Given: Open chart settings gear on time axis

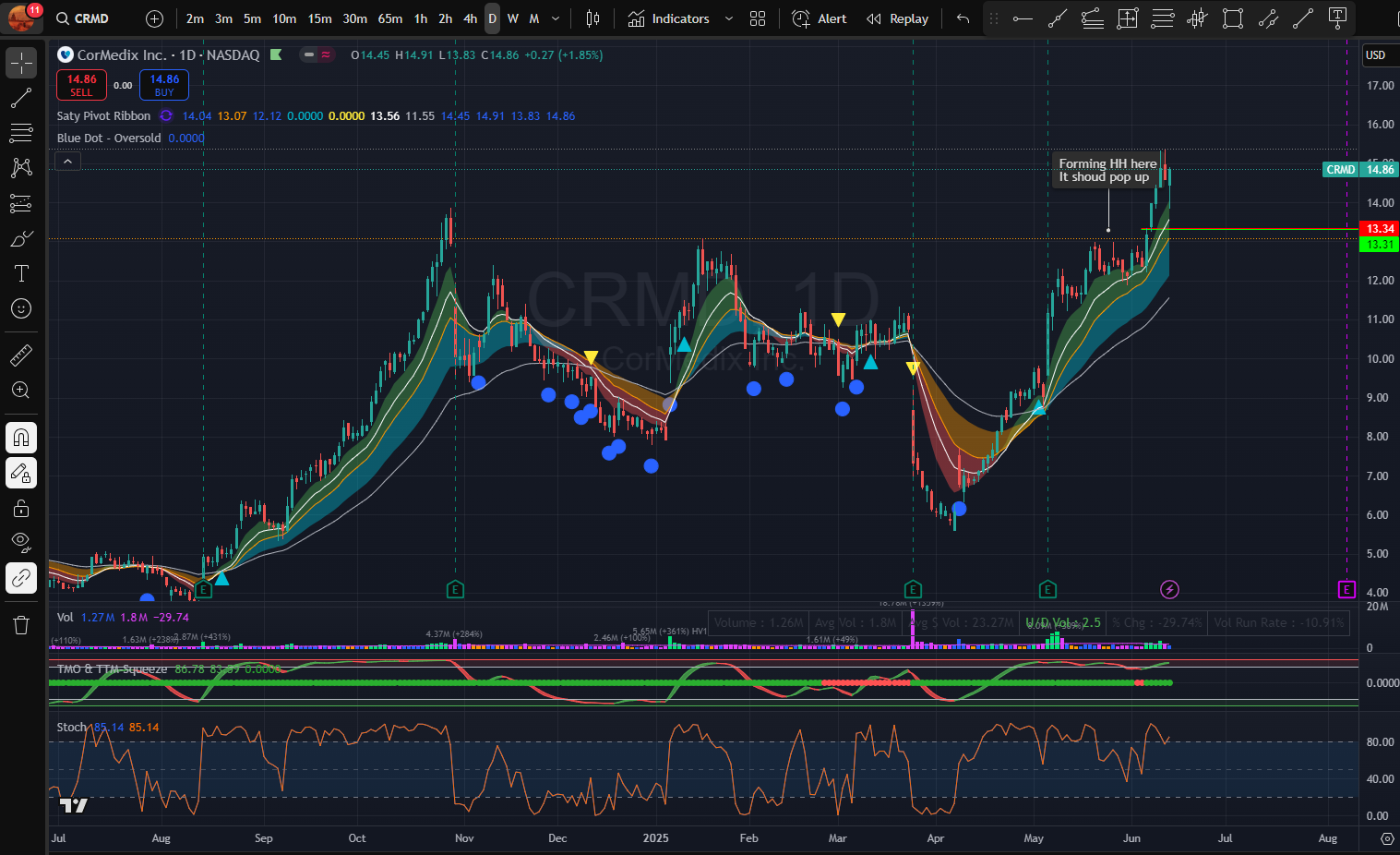Looking at the screenshot, I should point(1387,838).
